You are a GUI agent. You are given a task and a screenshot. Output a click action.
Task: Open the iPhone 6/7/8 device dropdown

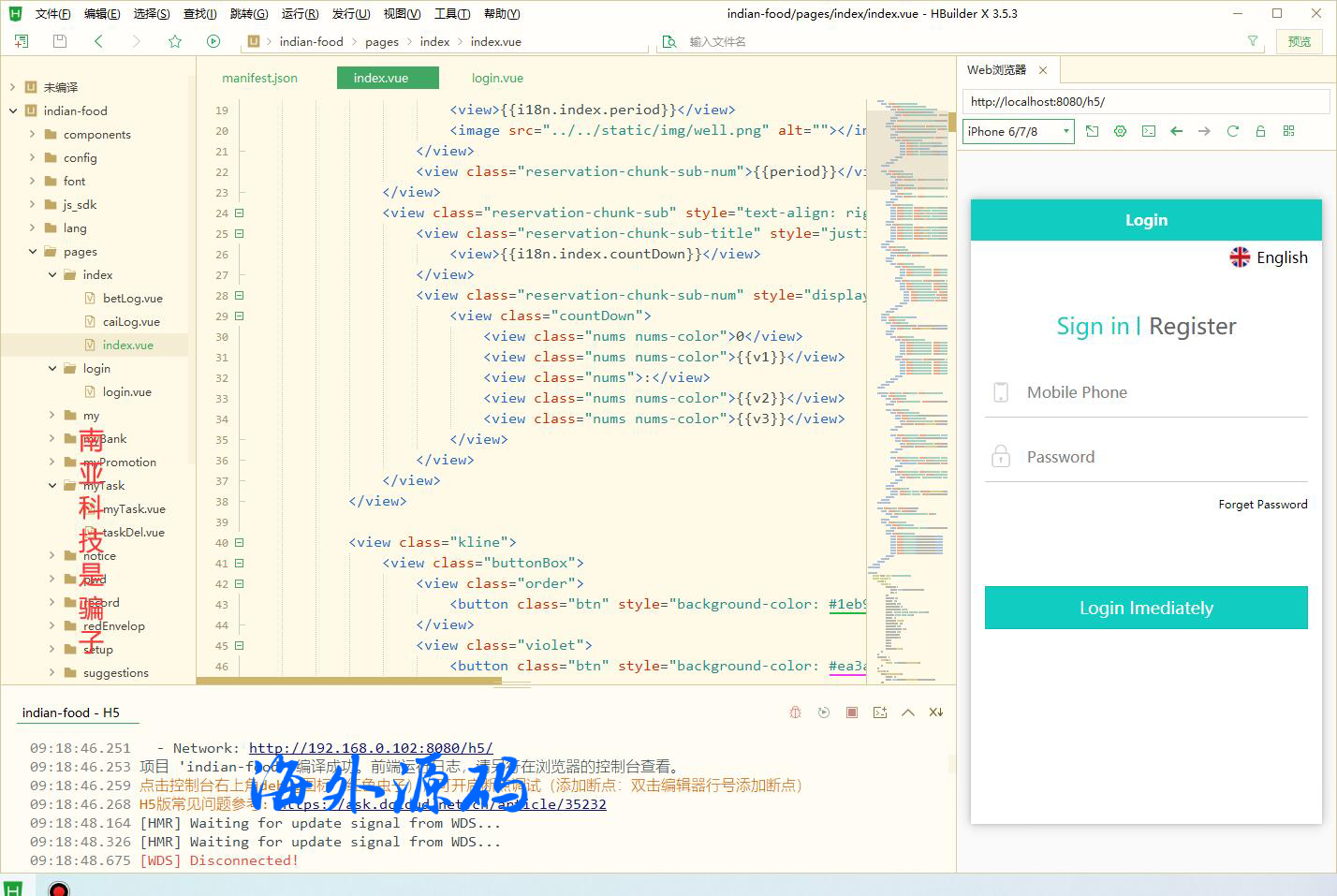tap(1019, 132)
